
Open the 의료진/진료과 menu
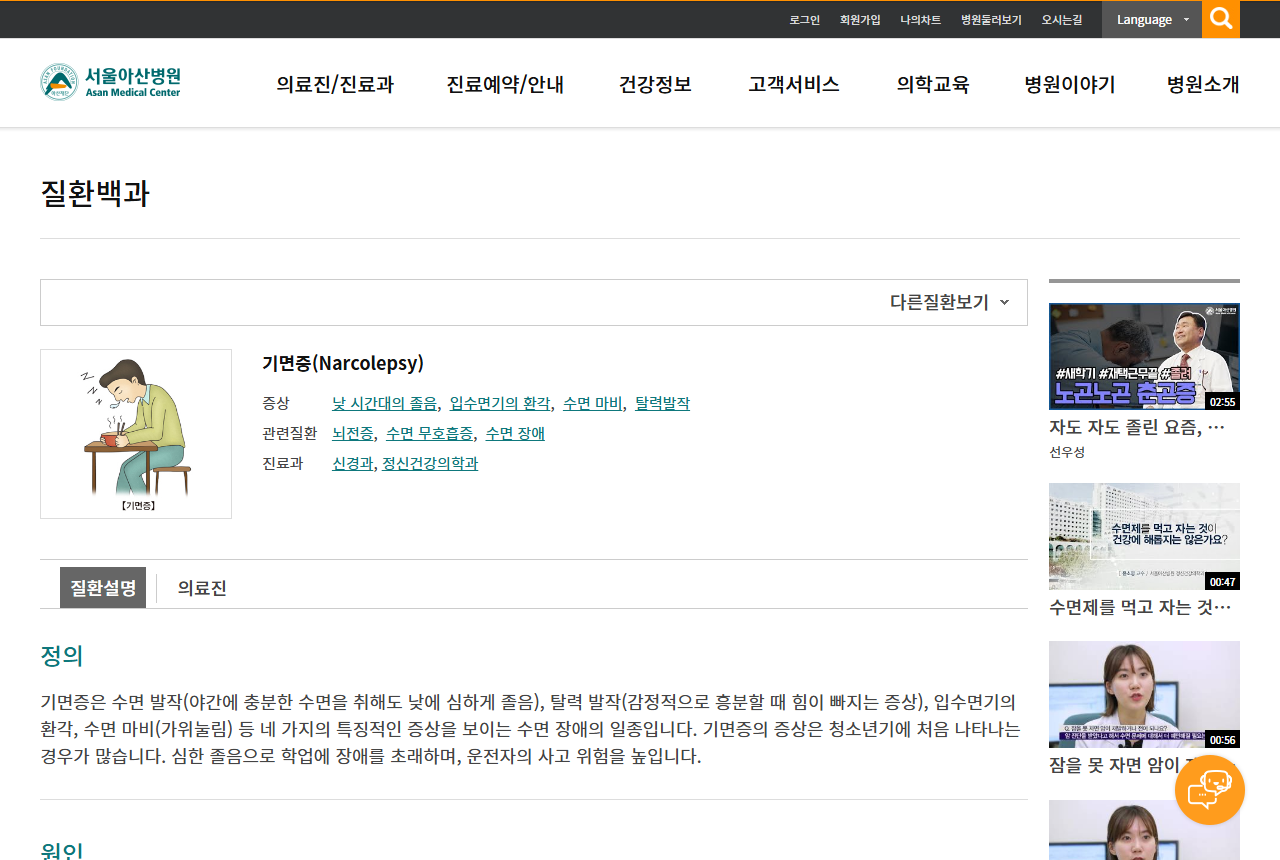click(335, 84)
